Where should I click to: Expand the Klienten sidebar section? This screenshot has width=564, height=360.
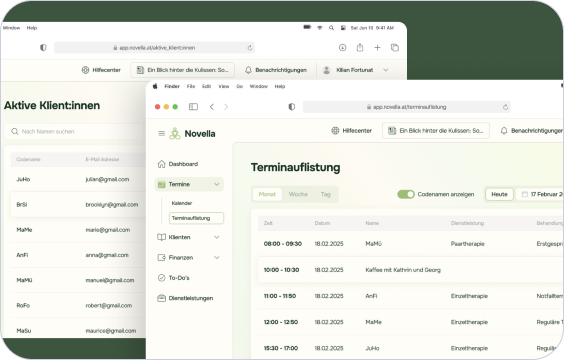(189, 237)
